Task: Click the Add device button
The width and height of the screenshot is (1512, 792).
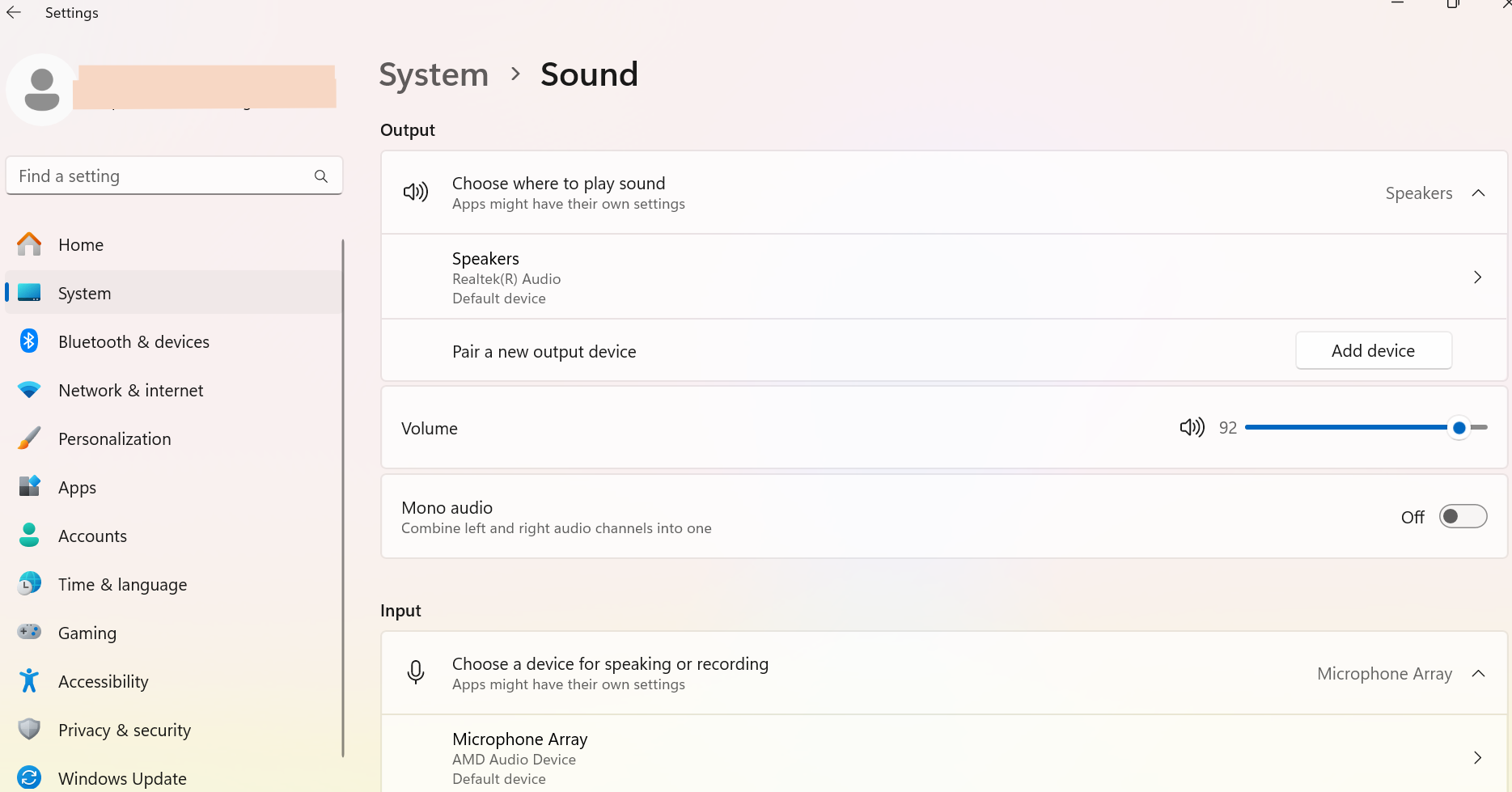Action: 1373,351
